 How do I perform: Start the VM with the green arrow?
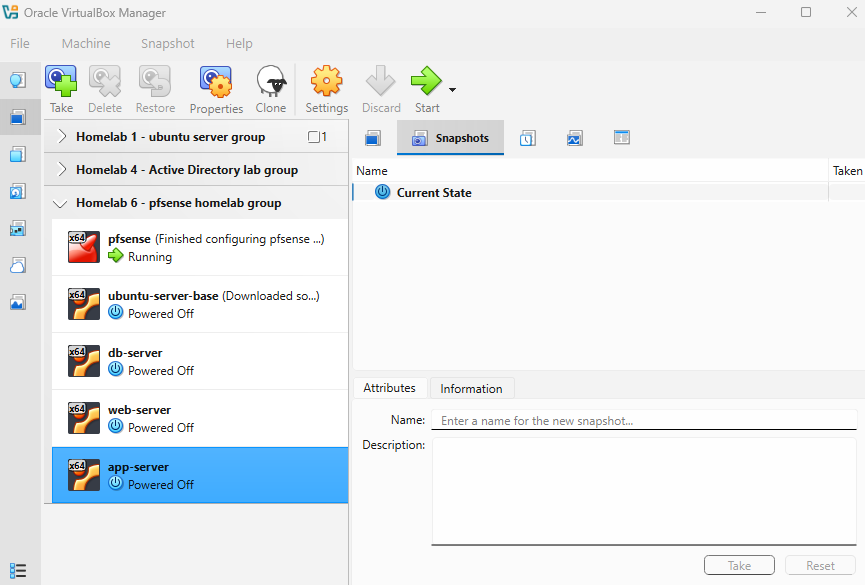426,81
